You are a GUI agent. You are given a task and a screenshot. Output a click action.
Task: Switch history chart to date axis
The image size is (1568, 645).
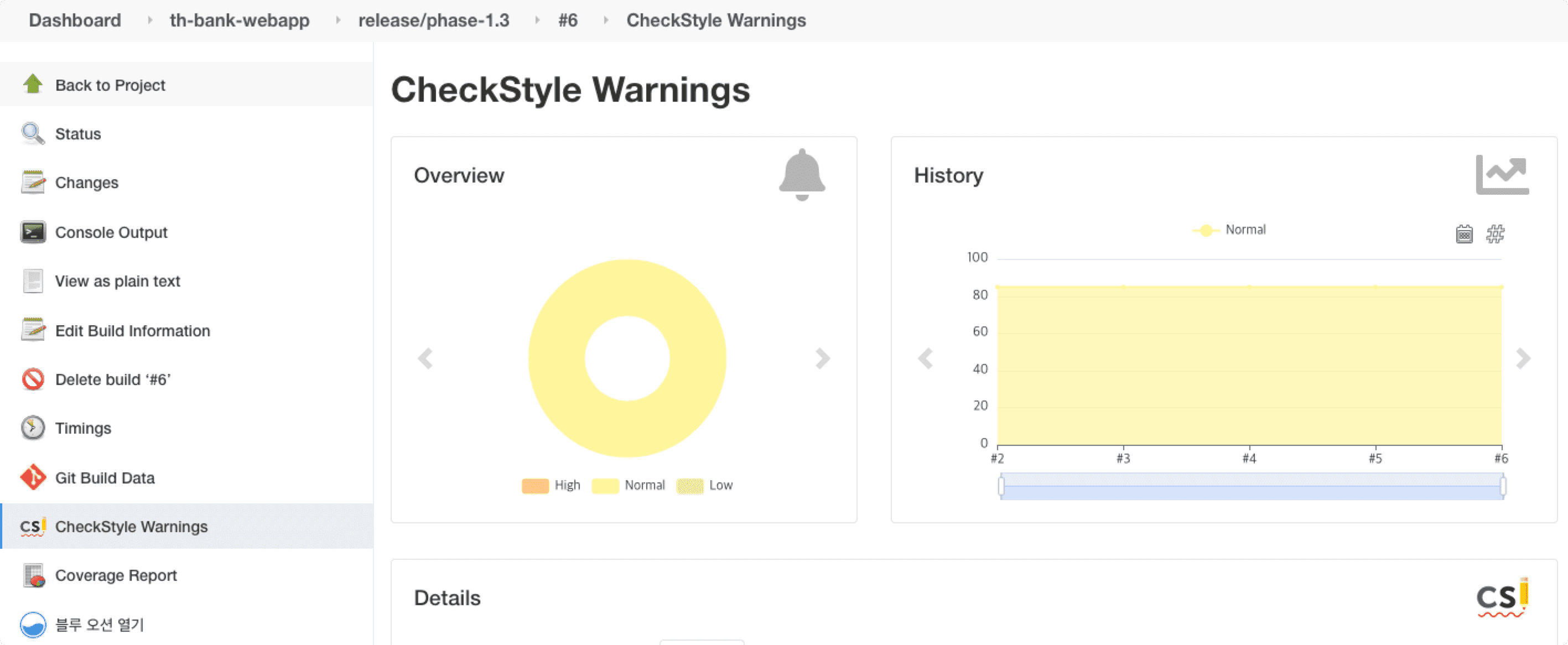[x=1464, y=233]
